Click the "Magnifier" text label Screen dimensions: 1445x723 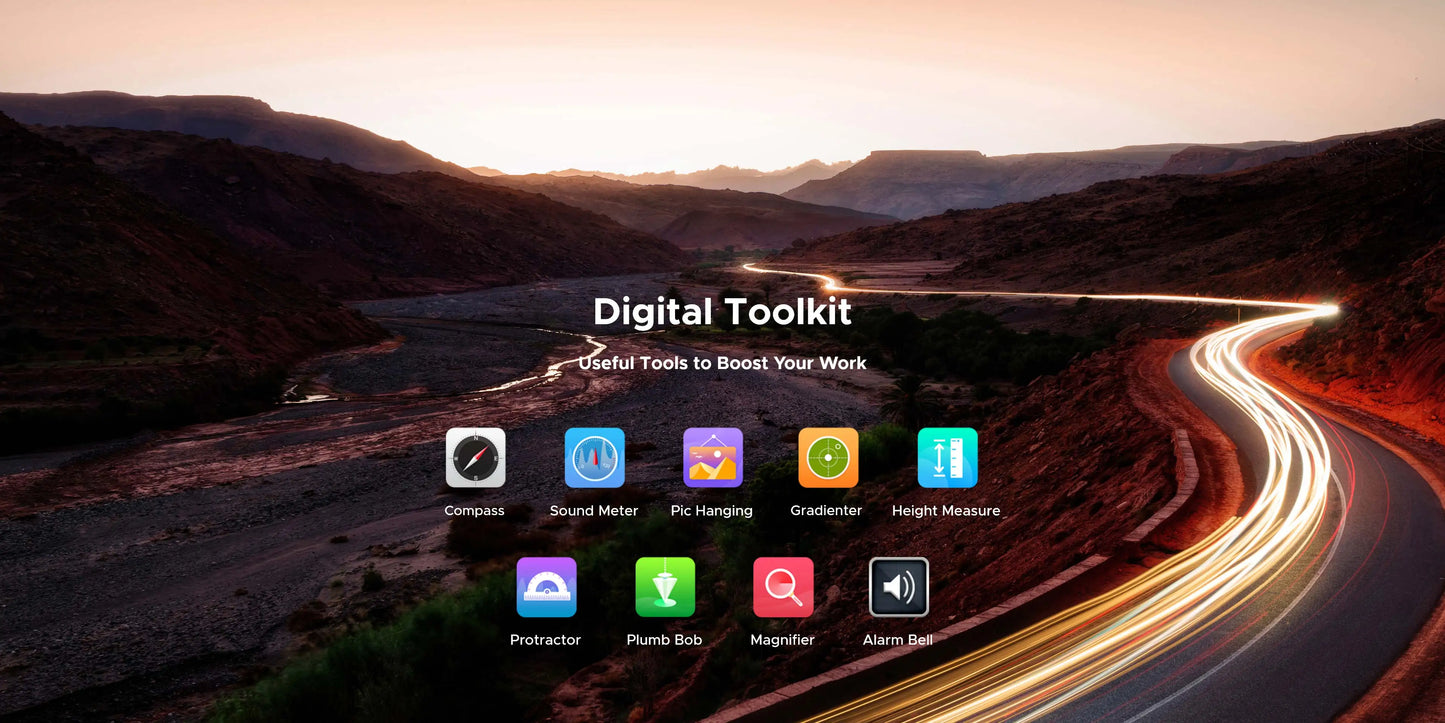pos(782,640)
